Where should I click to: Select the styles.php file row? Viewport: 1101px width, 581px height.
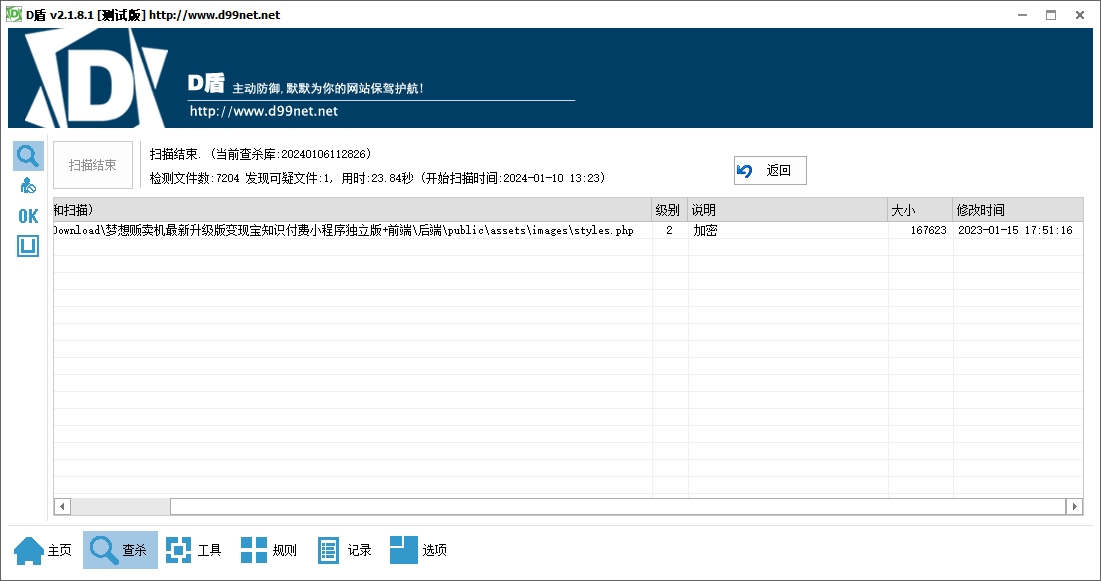(x=568, y=230)
